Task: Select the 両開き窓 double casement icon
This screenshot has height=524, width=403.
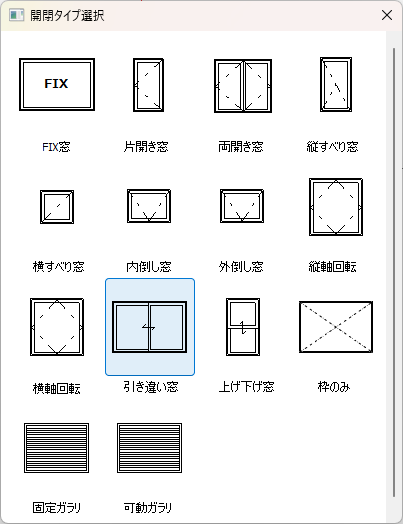Action: pos(243,86)
